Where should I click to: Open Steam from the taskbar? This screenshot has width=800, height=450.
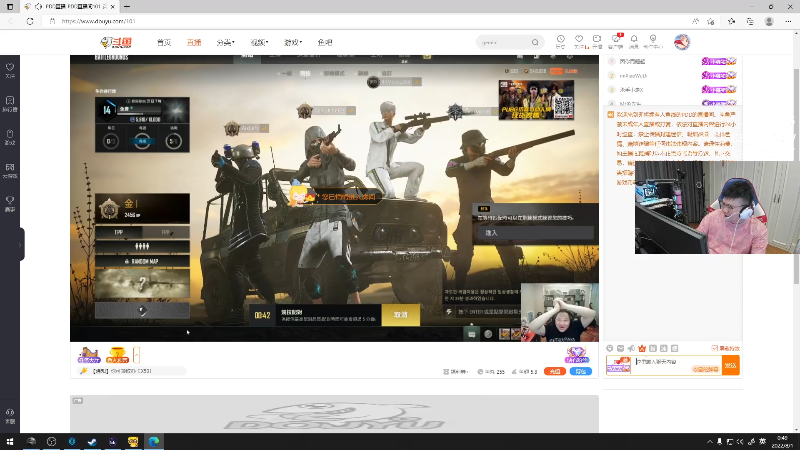(x=92, y=441)
